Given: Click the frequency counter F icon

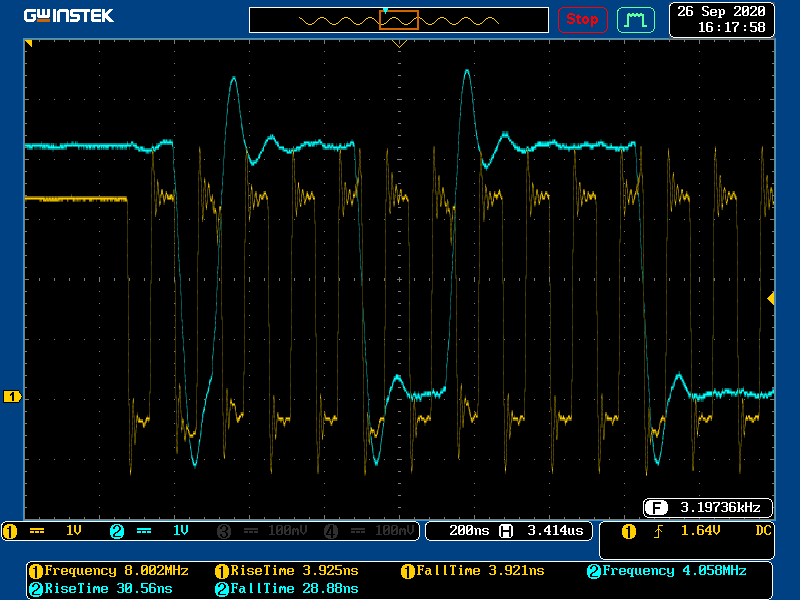Looking at the screenshot, I should point(656,506).
